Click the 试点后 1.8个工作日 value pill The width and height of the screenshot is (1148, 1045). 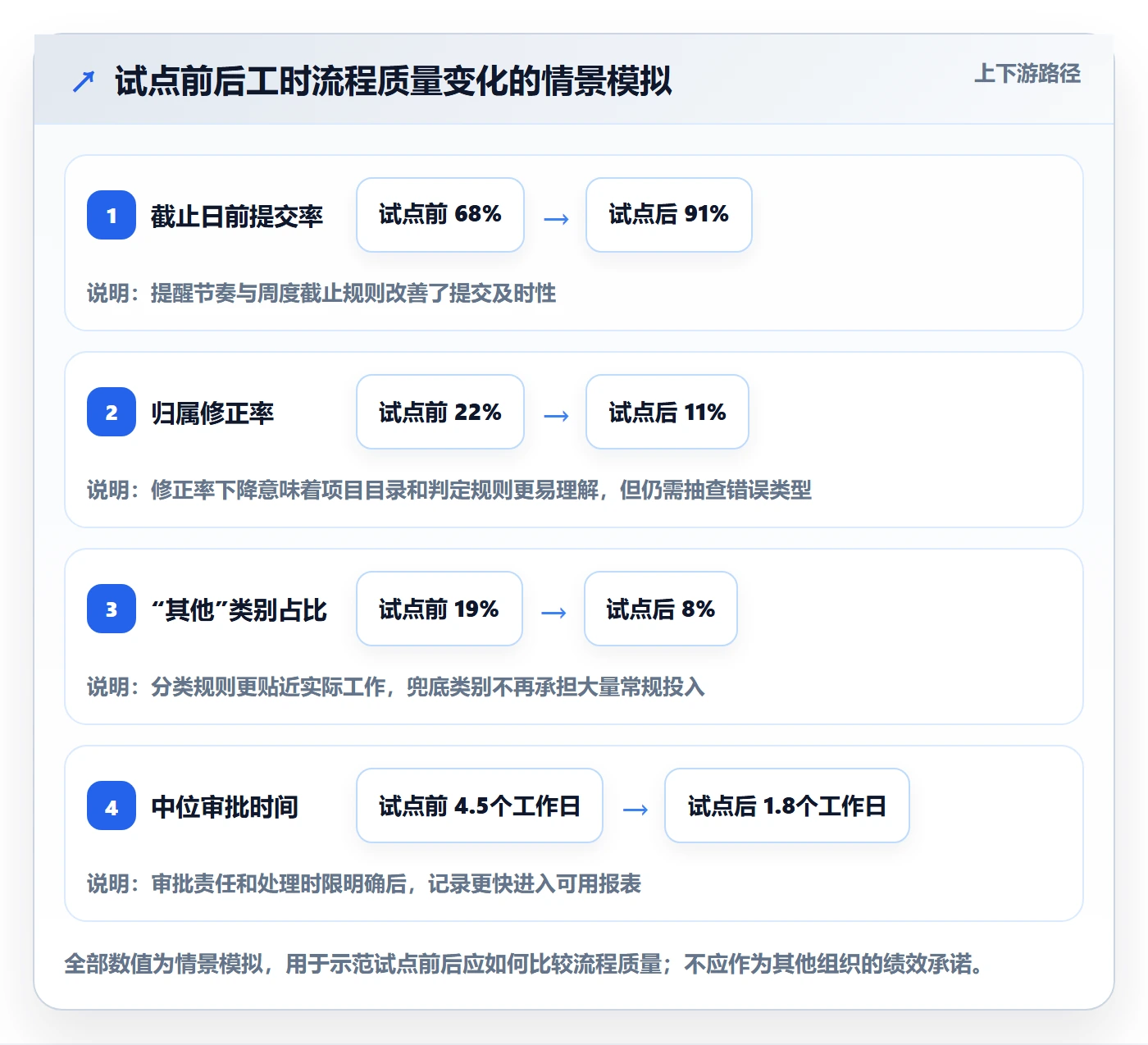787,805
